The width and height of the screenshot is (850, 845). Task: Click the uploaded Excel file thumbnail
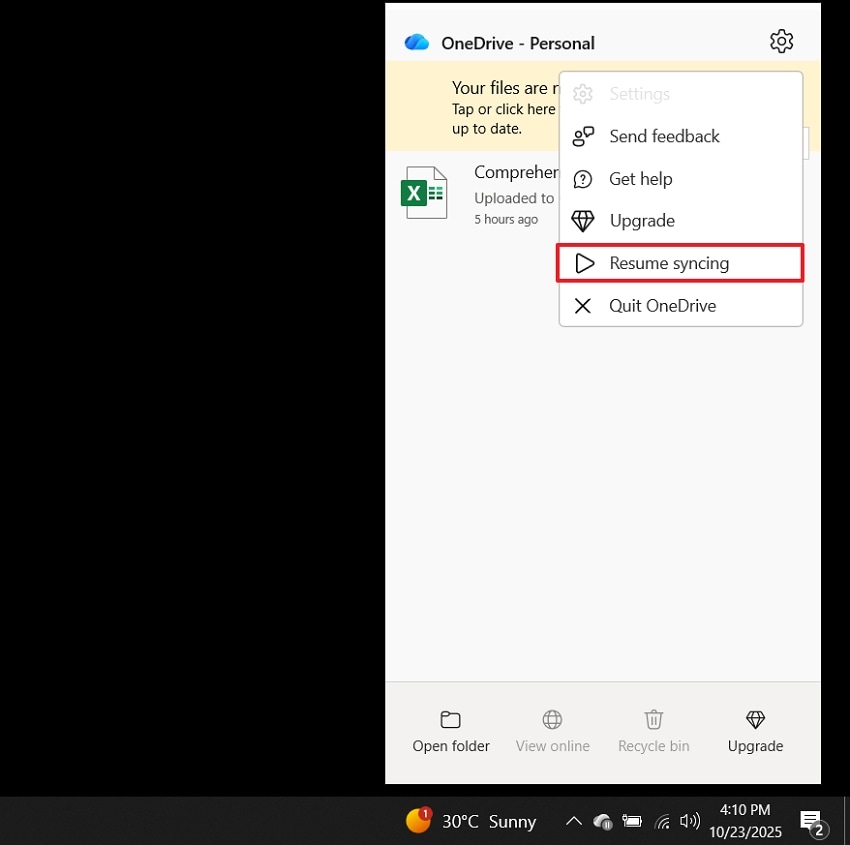424,192
